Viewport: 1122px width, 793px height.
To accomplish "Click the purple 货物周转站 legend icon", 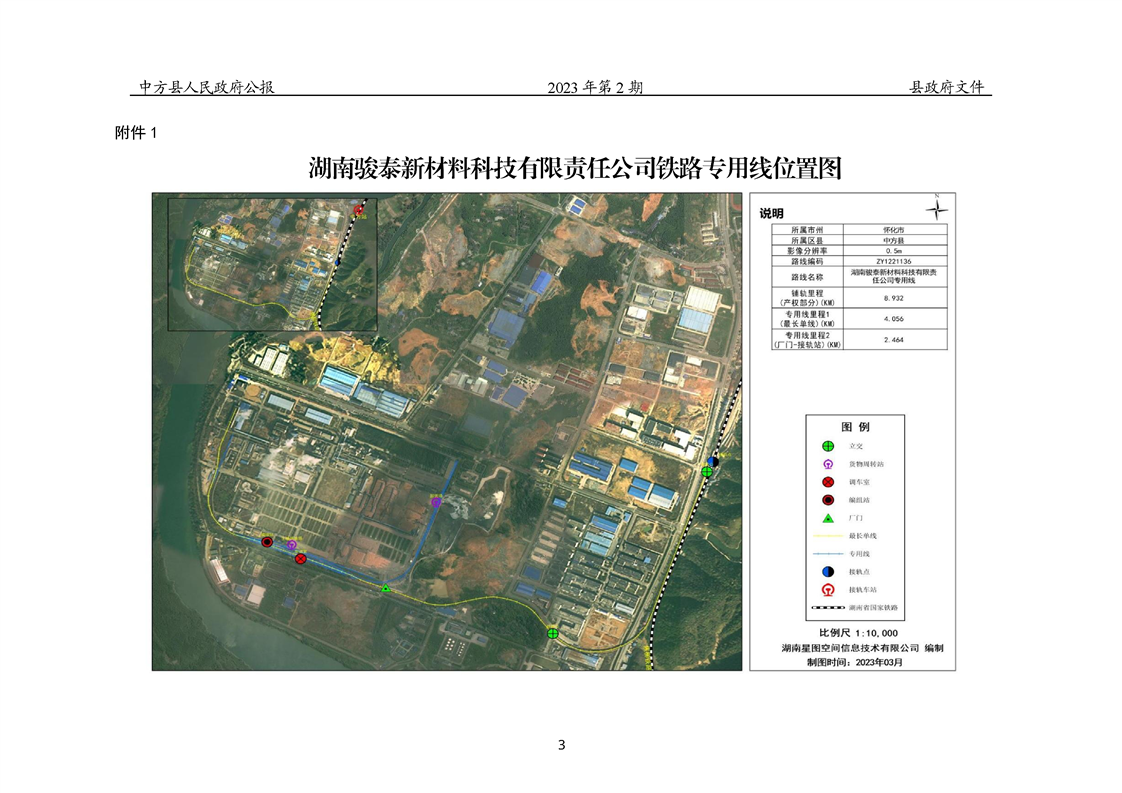I will (x=828, y=464).
